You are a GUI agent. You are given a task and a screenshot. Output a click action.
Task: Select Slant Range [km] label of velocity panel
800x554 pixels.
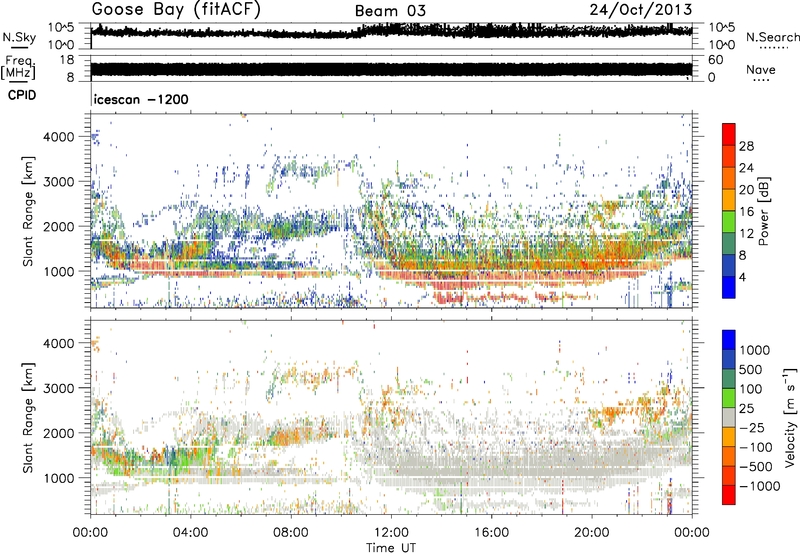pyautogui.click(x=28, y=418)
